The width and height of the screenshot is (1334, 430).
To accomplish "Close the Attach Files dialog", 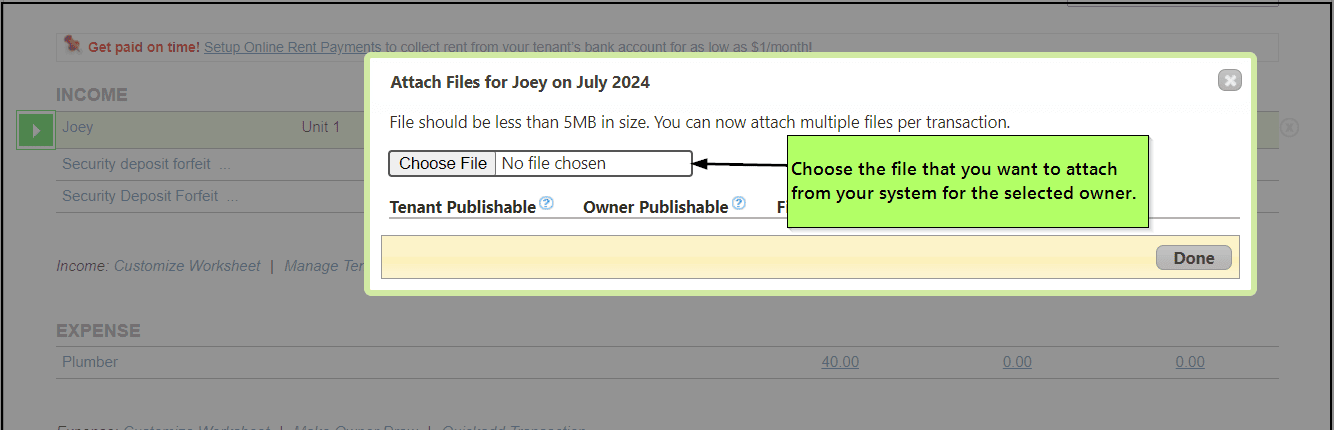I will [1229, 81].
